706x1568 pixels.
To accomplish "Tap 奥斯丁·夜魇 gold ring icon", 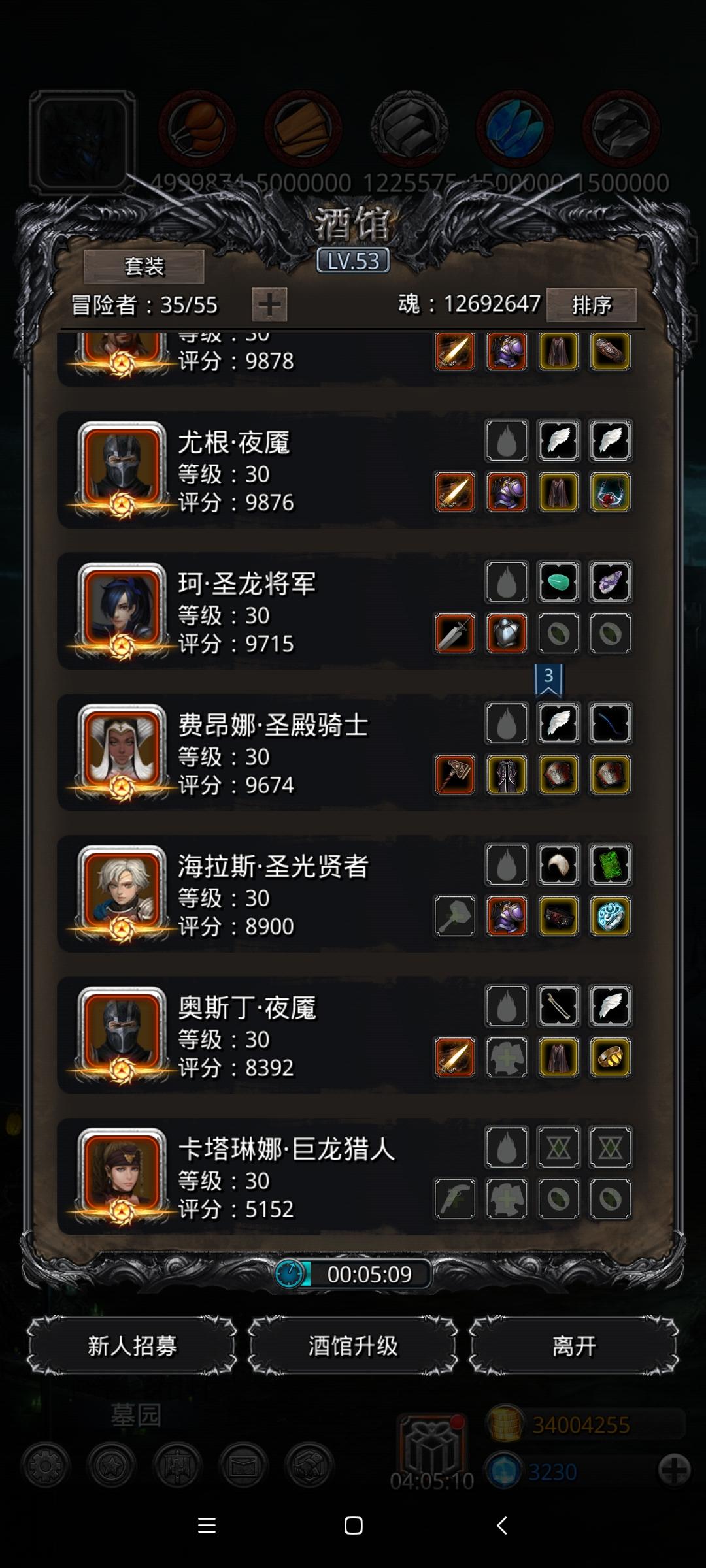I will click(x=611, y=1057).
